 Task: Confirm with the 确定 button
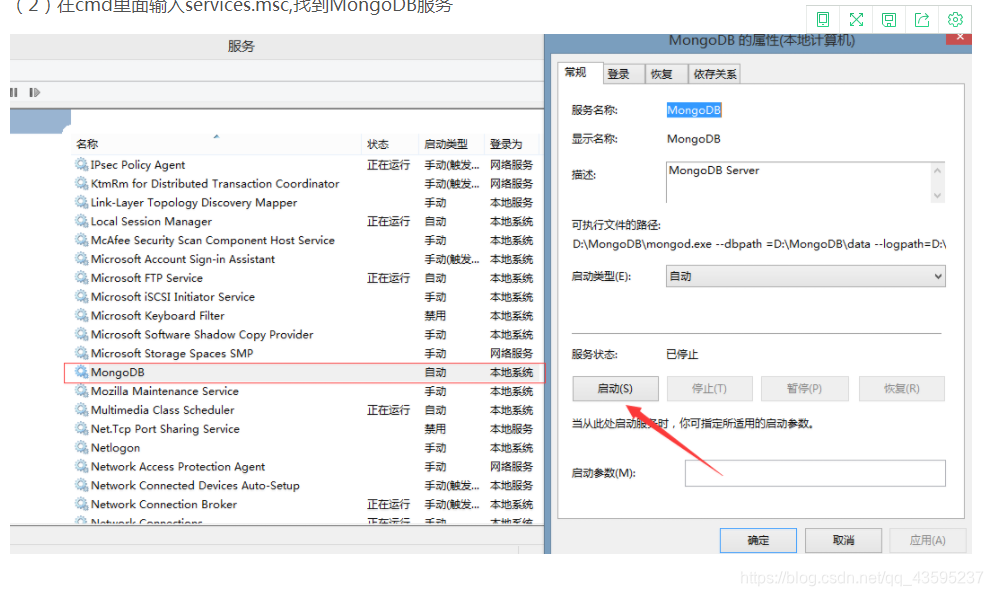click(758, 540)
